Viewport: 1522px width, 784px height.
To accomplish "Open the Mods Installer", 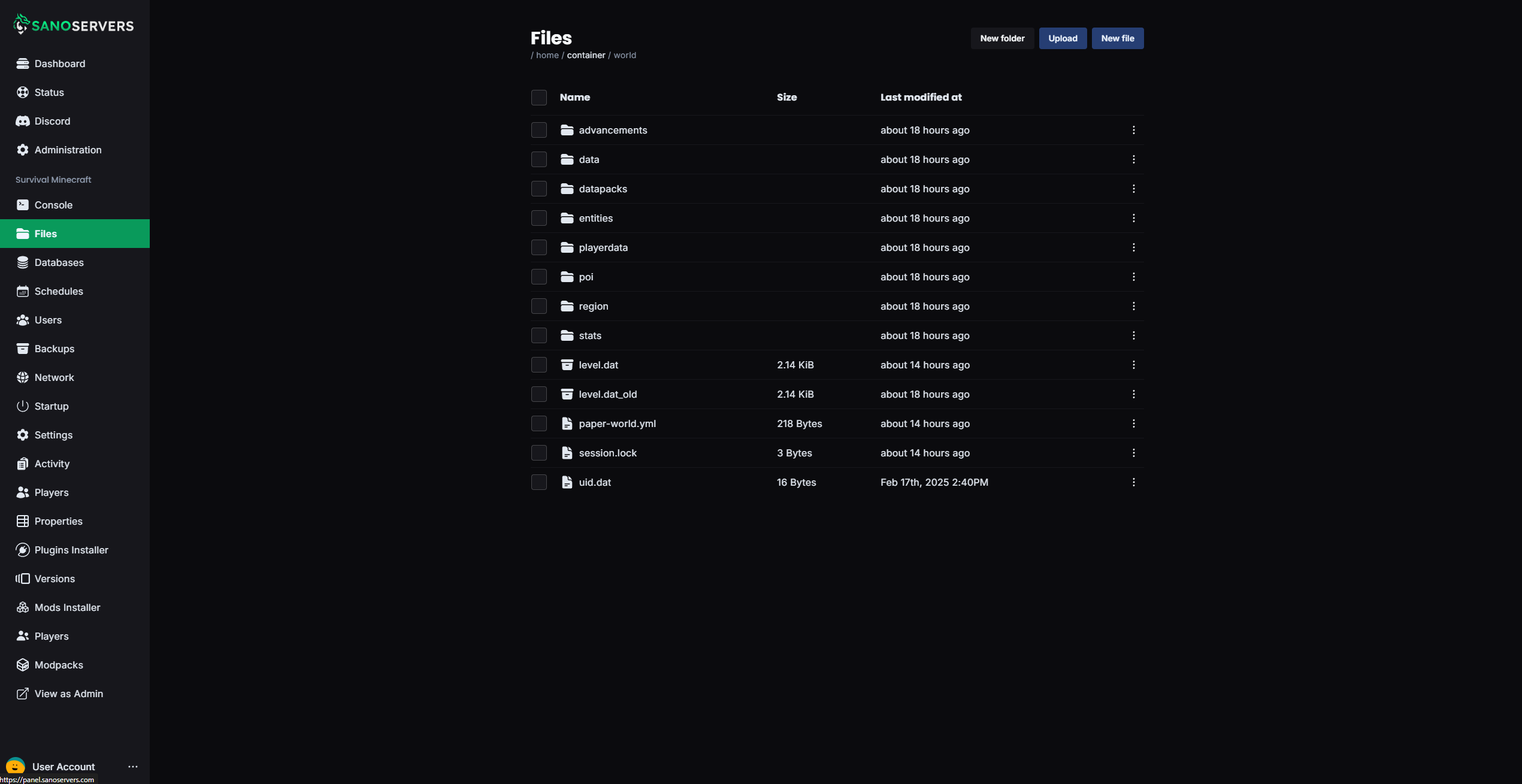I will click(66, 607).
